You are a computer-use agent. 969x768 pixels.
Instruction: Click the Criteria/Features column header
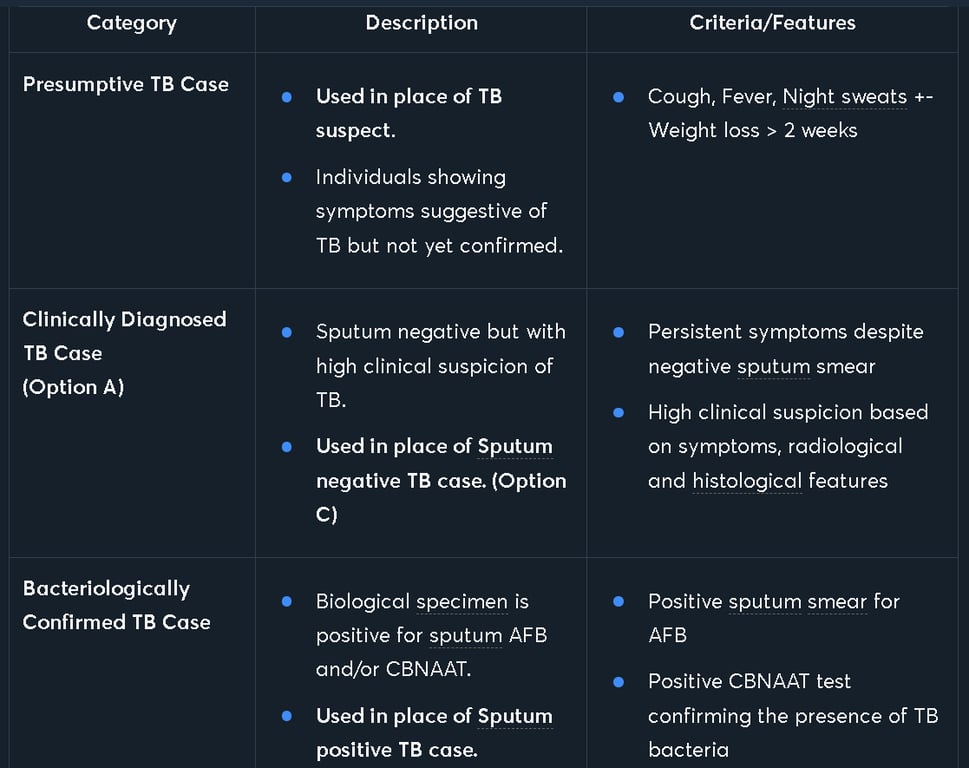pos(772,23)
